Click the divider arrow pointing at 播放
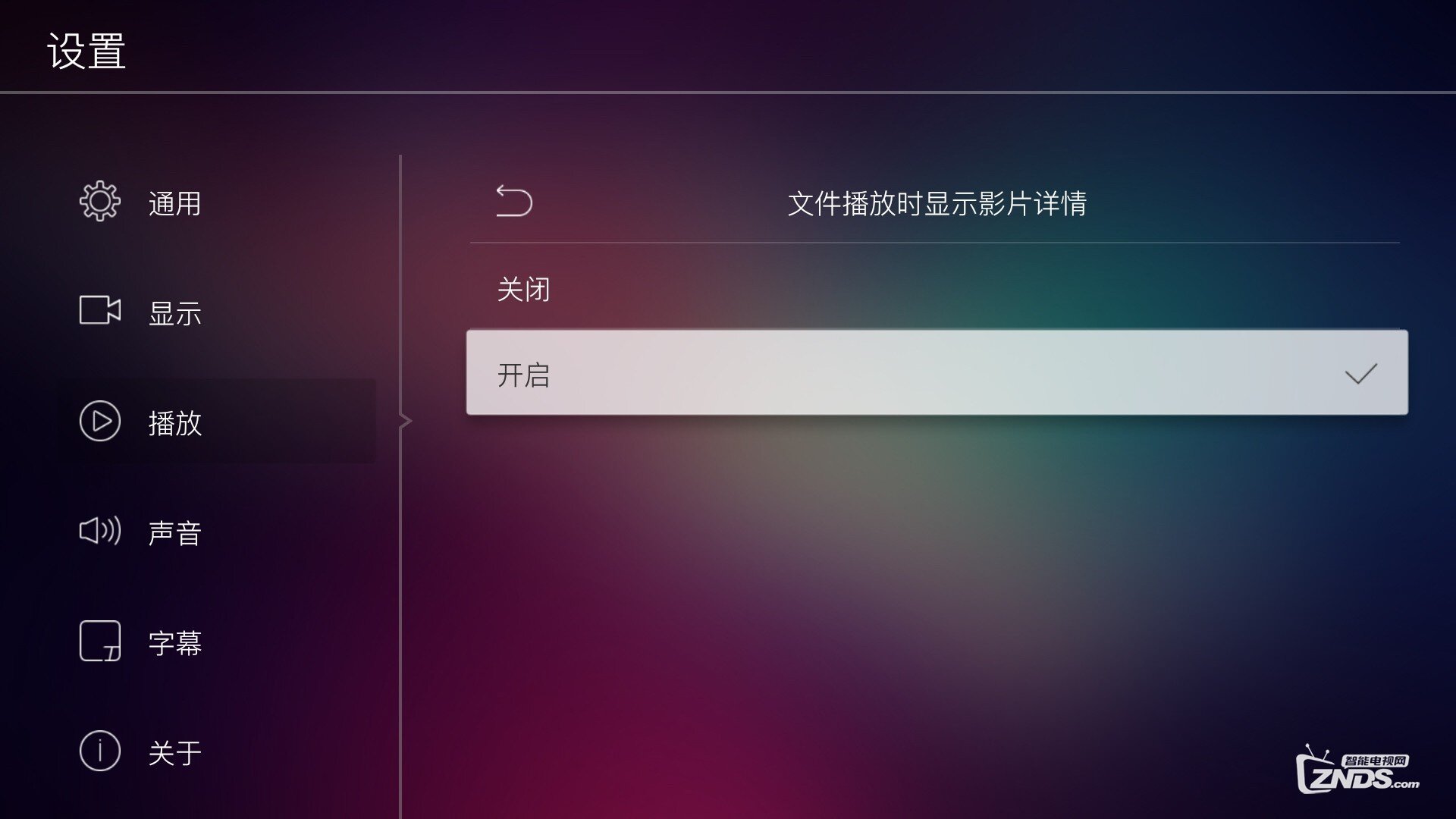Screen dimensions: 1456x819 (x=406, y=421)
